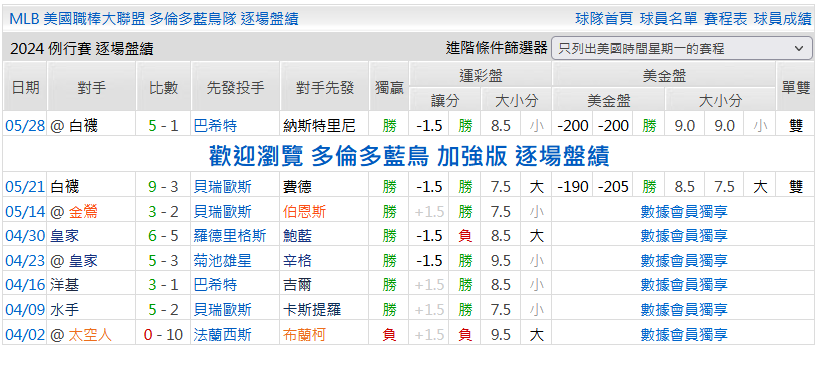Screen dimensions: 819x375
Task: Click the score 9 - 3
Action: [x=163, y=186]
